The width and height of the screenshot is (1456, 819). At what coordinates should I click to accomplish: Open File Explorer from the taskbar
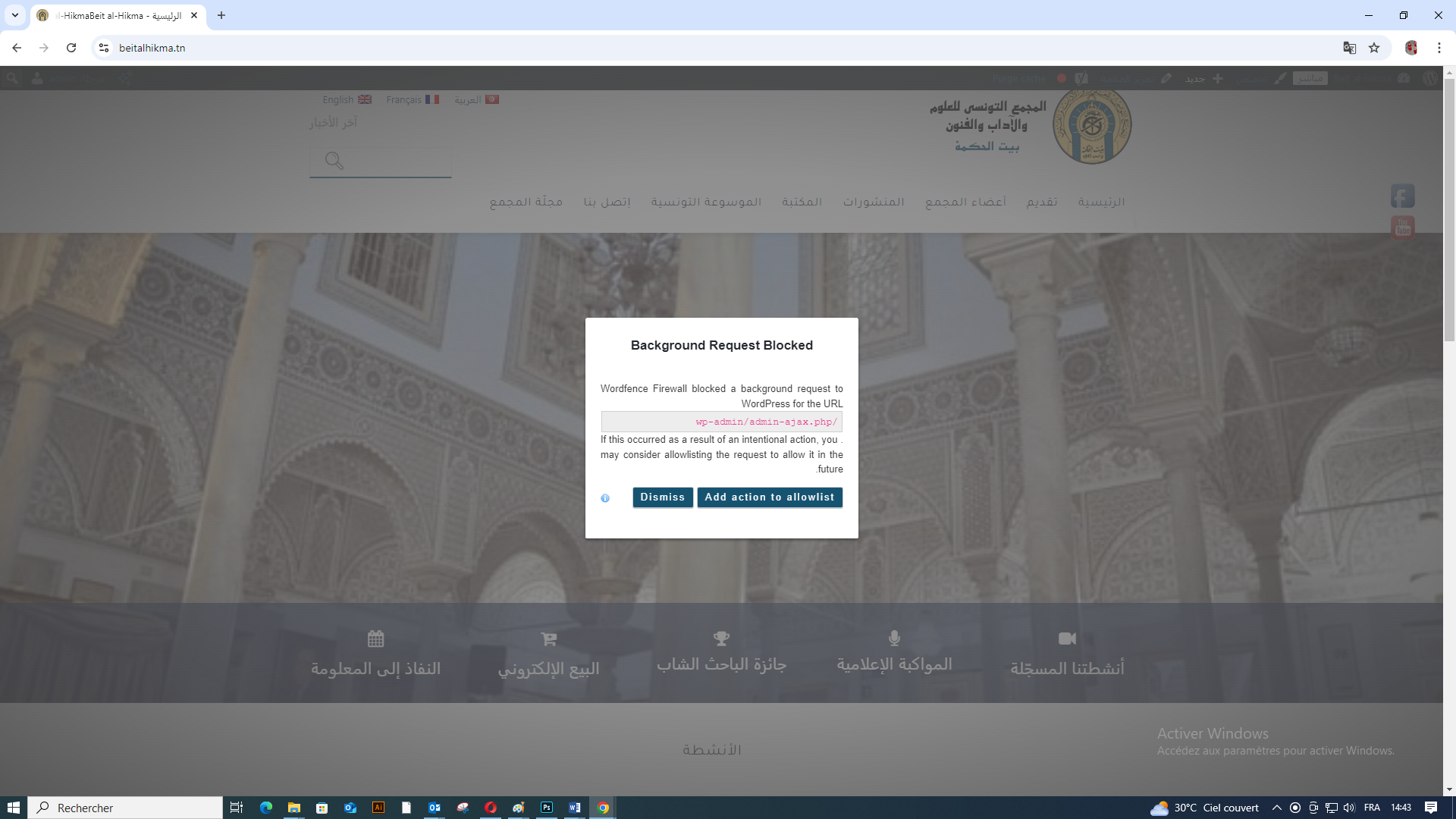(x=293, y=808)
